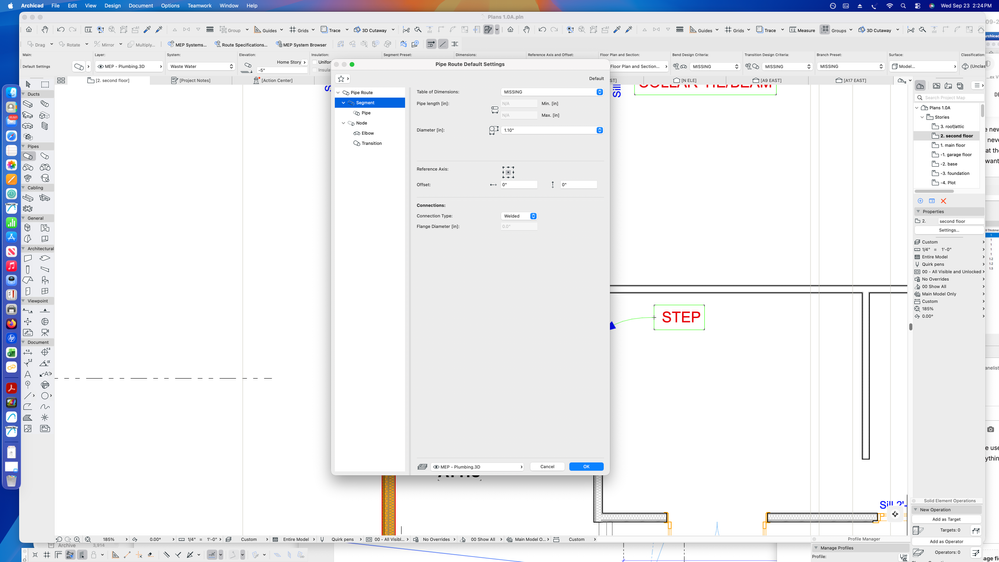Open Finder from the Dock
Viewport: 999px width, 562px height.
[x=11, y=92]
